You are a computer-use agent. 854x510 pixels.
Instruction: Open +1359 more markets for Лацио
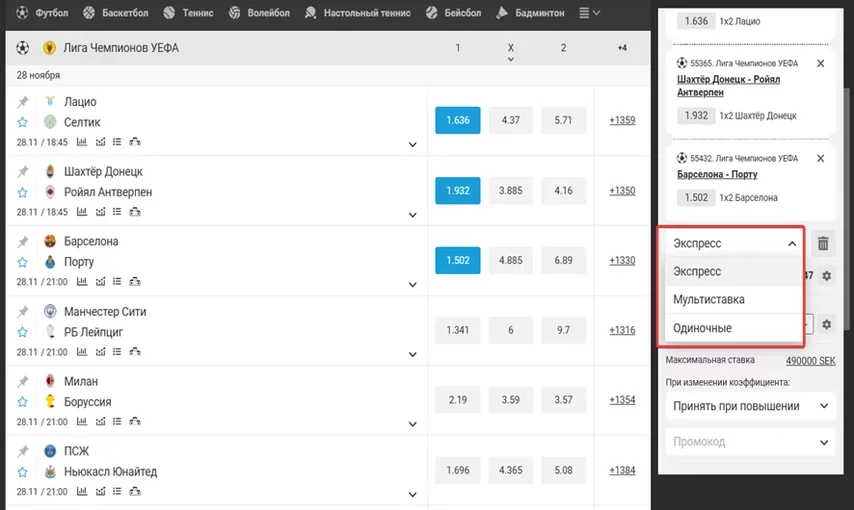tap(622, 120)
